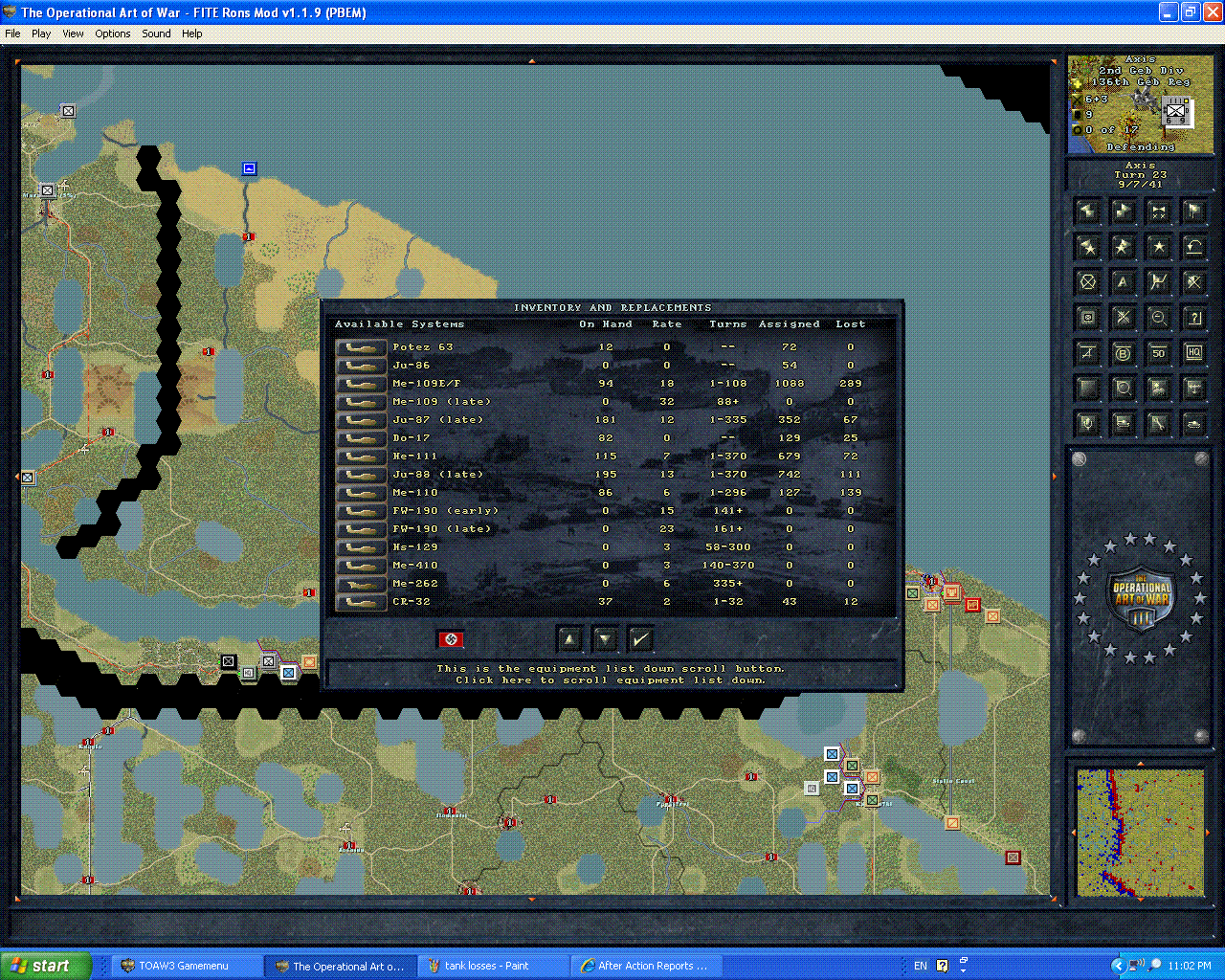Viewport: 1225px width, 980px height.
Task: Click the crossed bugle toolbar icon
Action: pos(1158,211)
